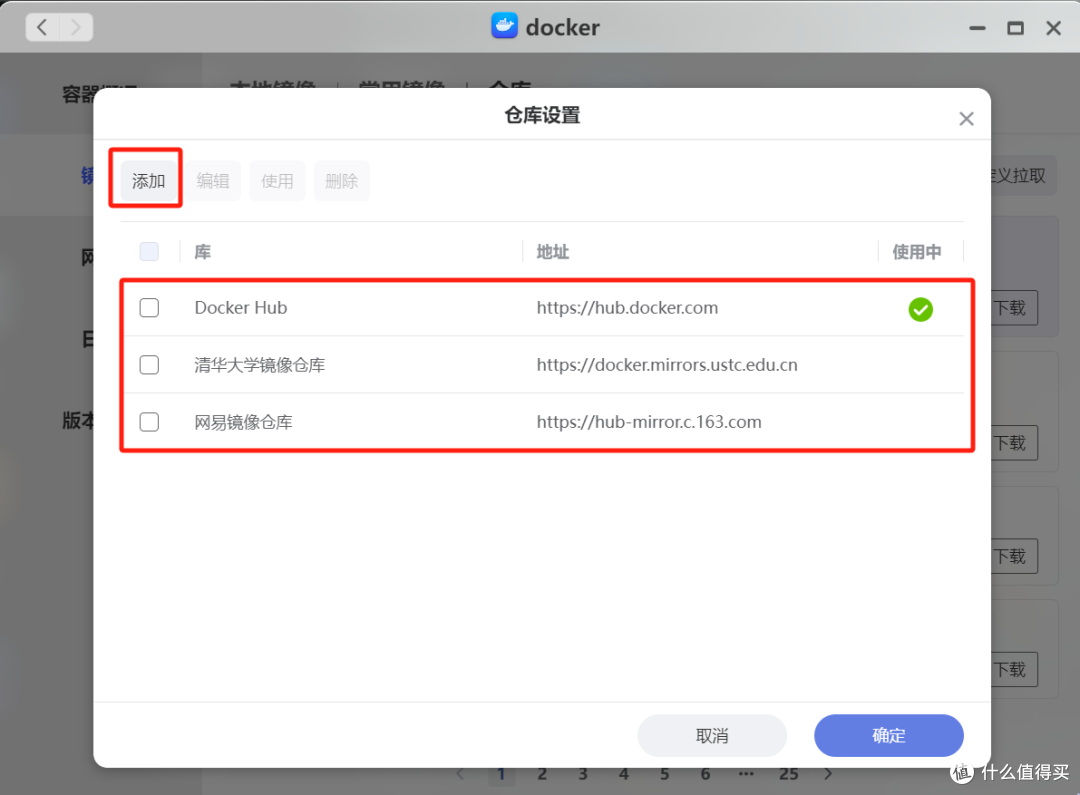Viewport: 1080px width, 795px height.
Task: Click the 地址 column header
Action: click(552, 251)
